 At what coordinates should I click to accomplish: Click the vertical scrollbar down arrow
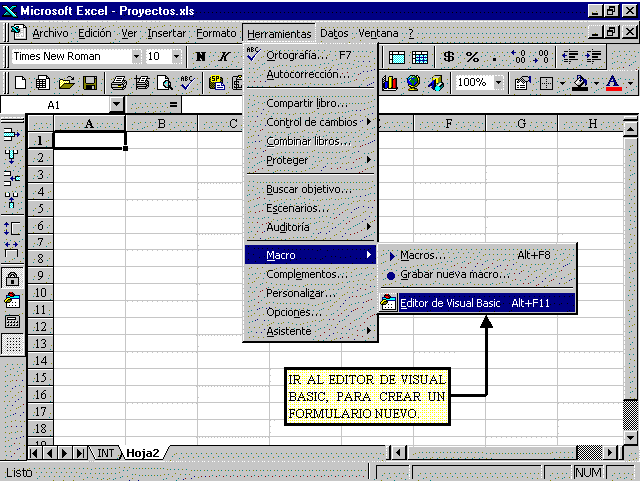click(x=631, y=438)
